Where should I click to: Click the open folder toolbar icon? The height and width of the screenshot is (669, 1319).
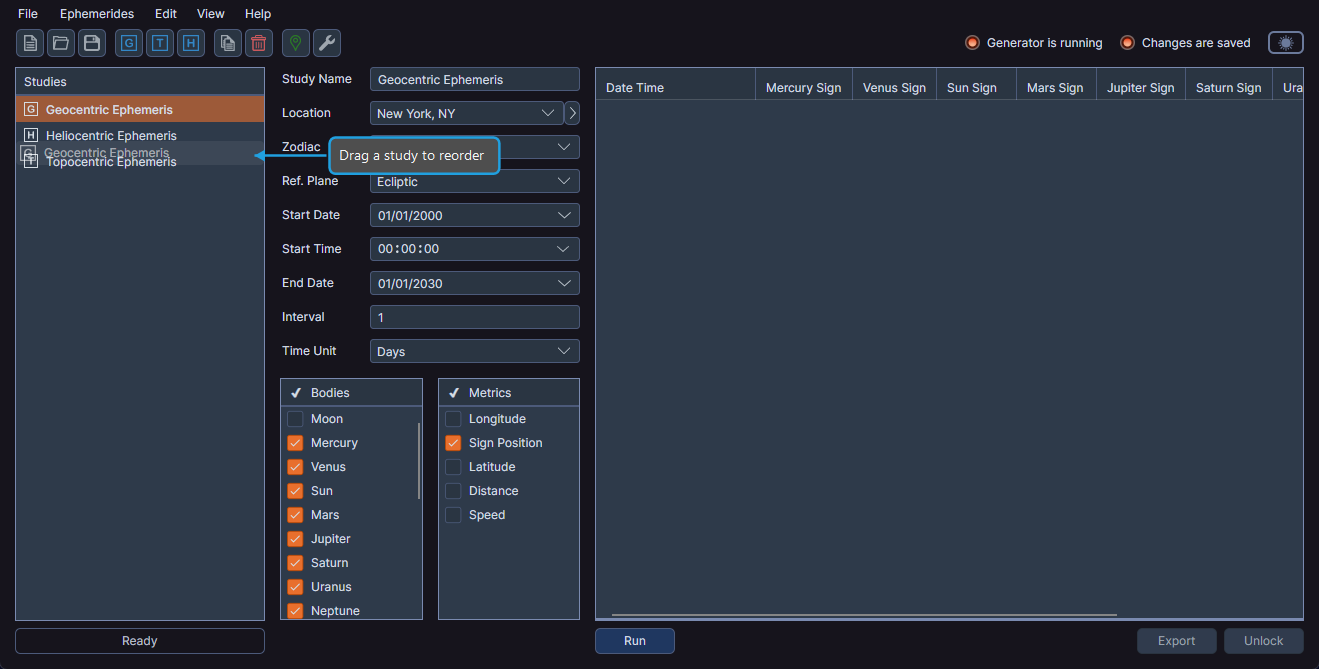coord(61,43)
